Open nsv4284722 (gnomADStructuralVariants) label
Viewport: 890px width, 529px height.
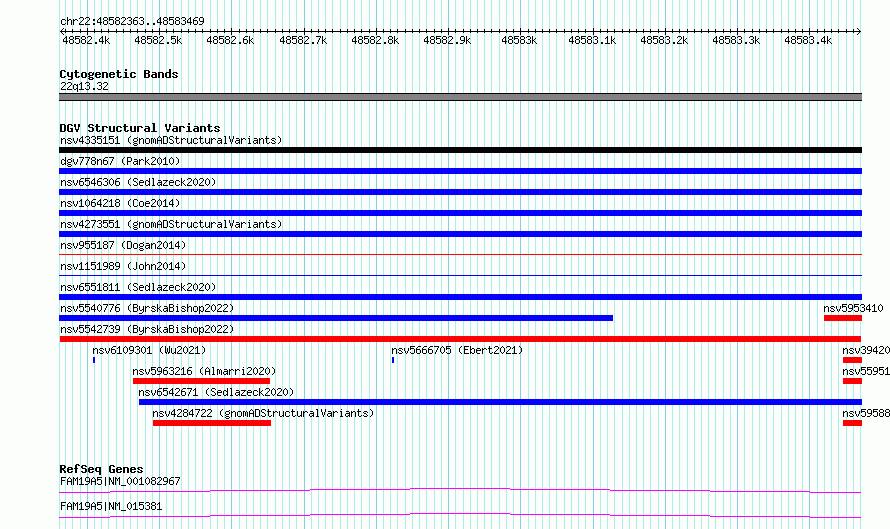point(263,413)
